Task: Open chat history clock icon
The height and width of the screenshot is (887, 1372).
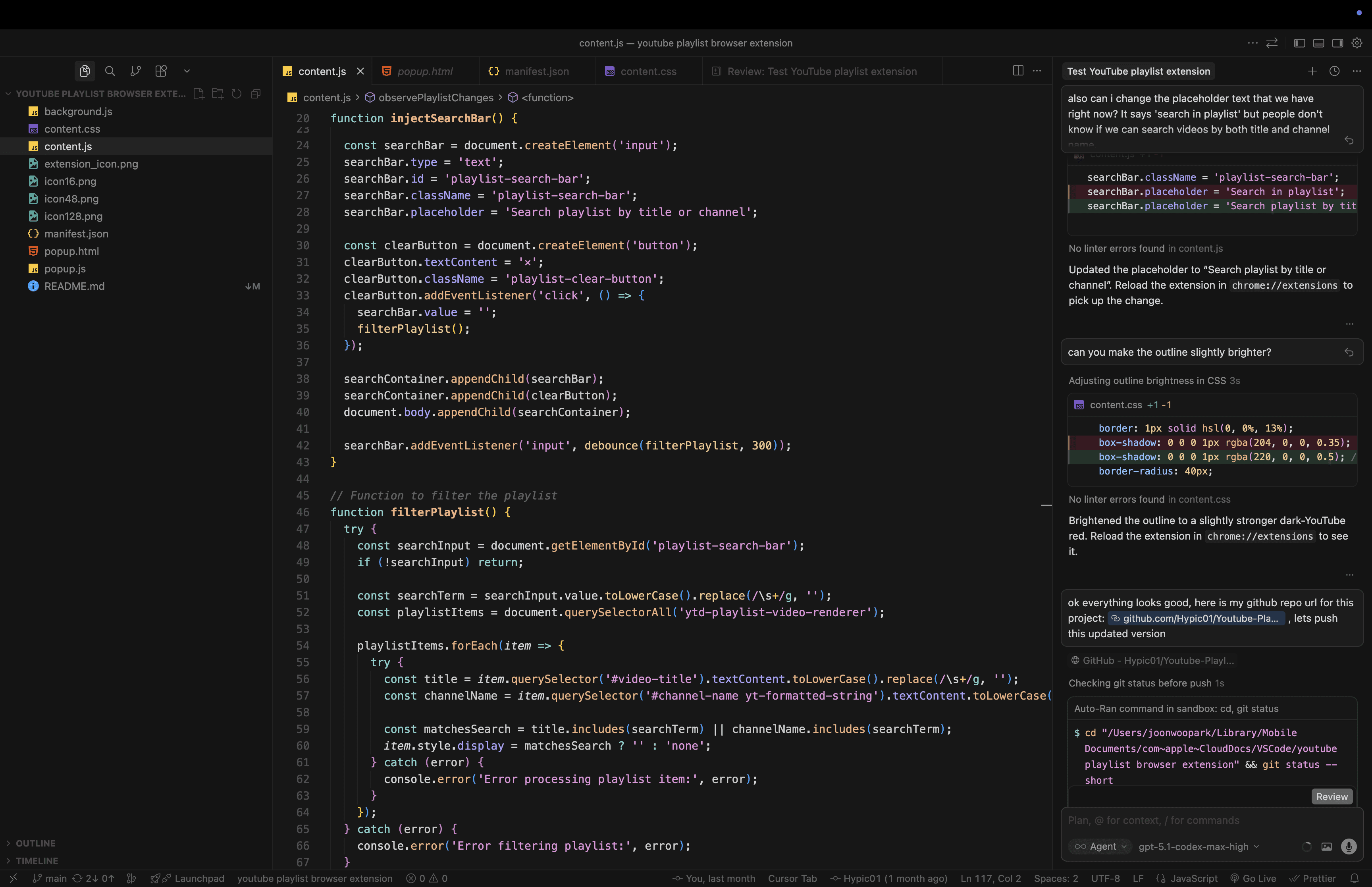Action: click(x=1334, y=71)
